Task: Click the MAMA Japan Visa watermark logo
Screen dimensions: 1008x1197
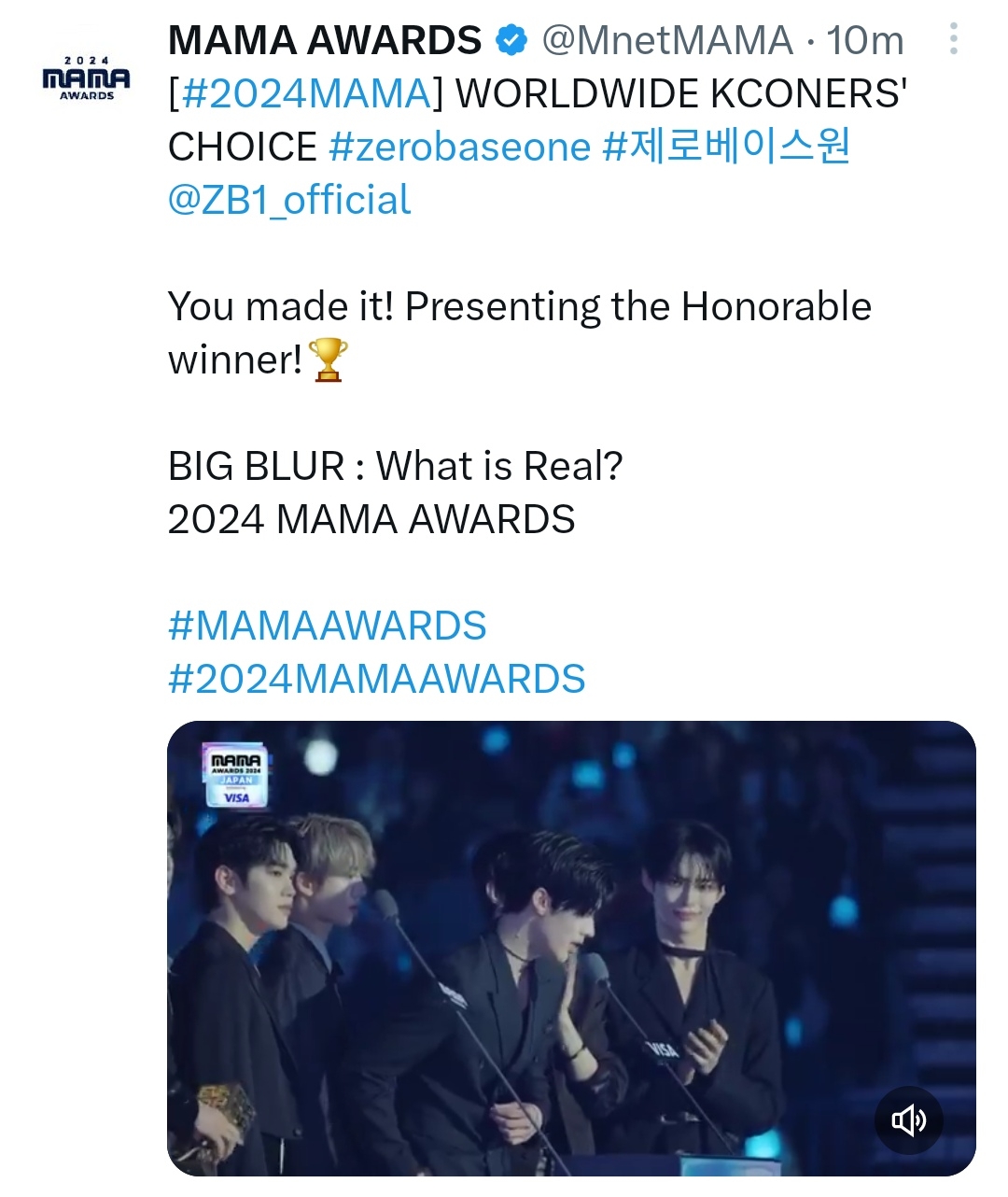Action: click(x=236, y=775)
